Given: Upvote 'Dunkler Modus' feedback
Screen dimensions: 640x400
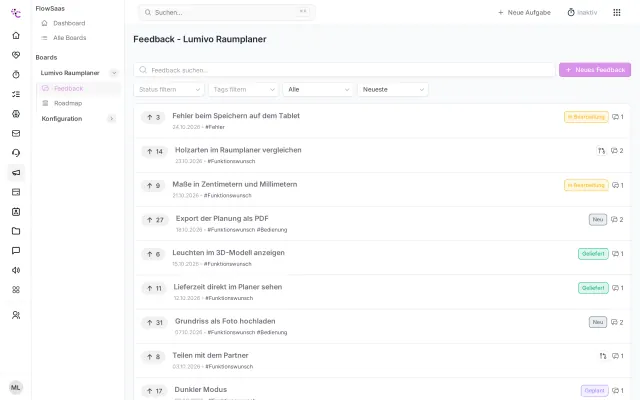Looking at the screenshot, I should pos(154,391).
